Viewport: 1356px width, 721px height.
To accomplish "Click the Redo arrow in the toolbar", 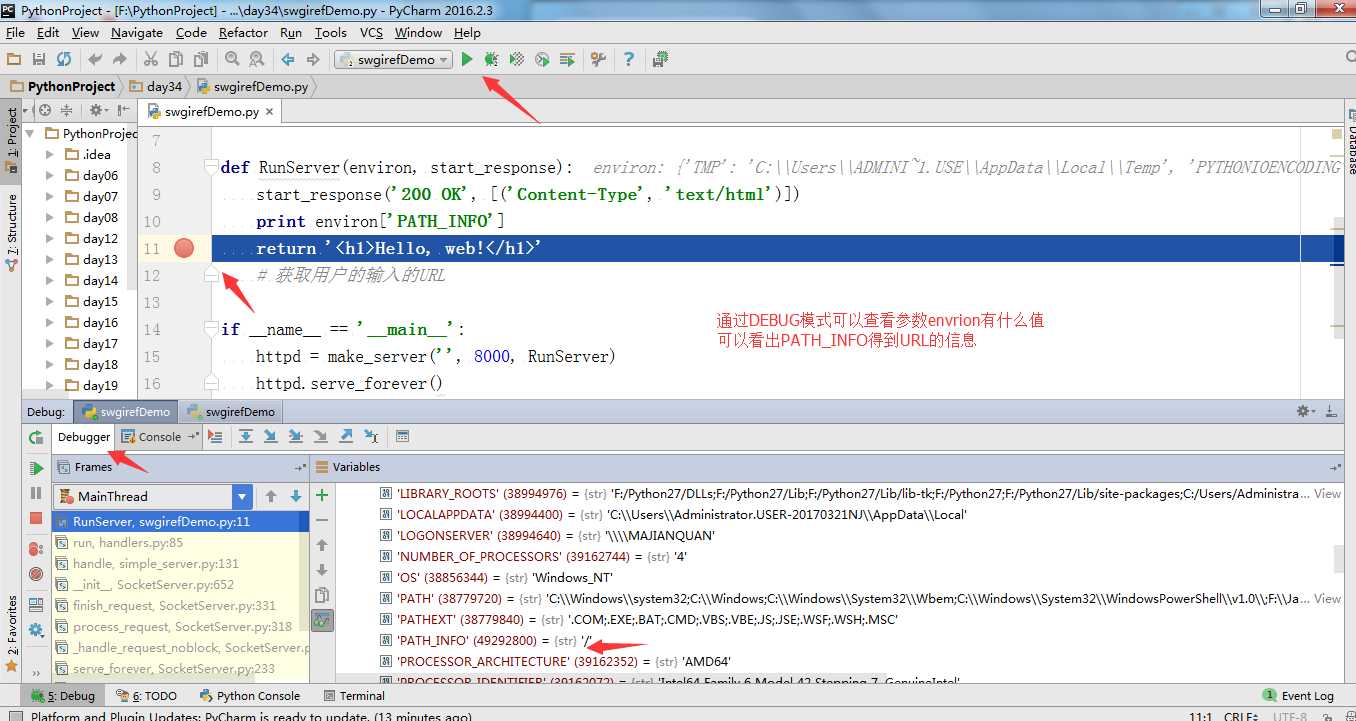I will (120, 60).
